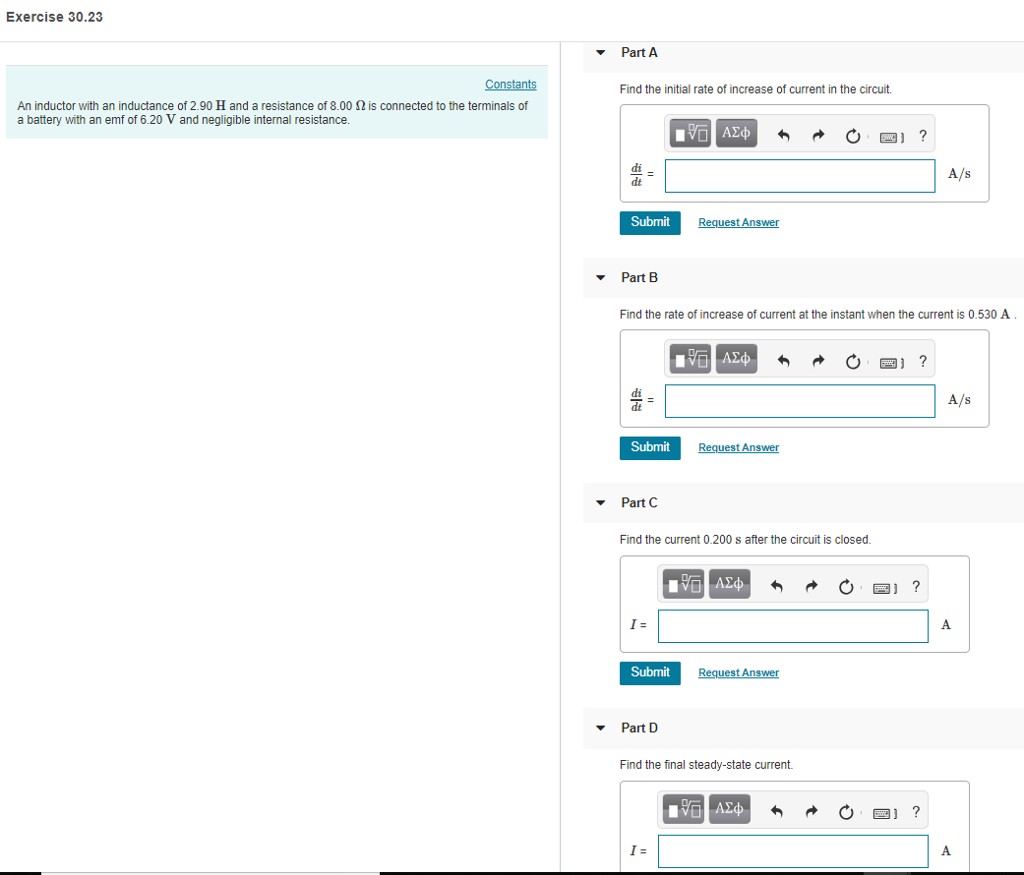Click the reset icon in Part D toolbar
Screen dimensions: 1024x875
(x=846, y=812)
